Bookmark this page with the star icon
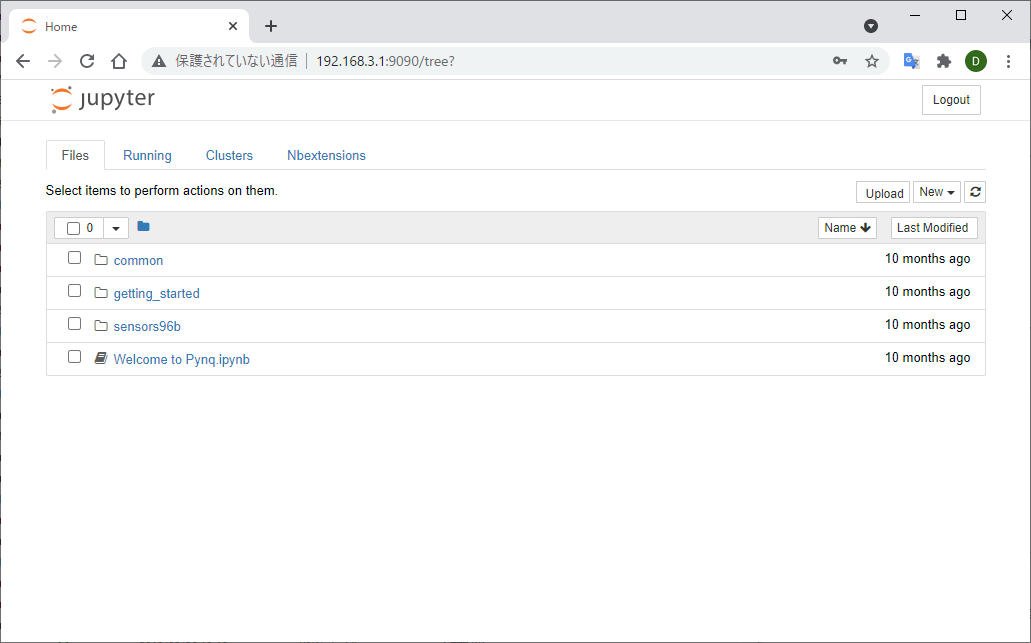The image size is (1031, 643). coord(872,61)
